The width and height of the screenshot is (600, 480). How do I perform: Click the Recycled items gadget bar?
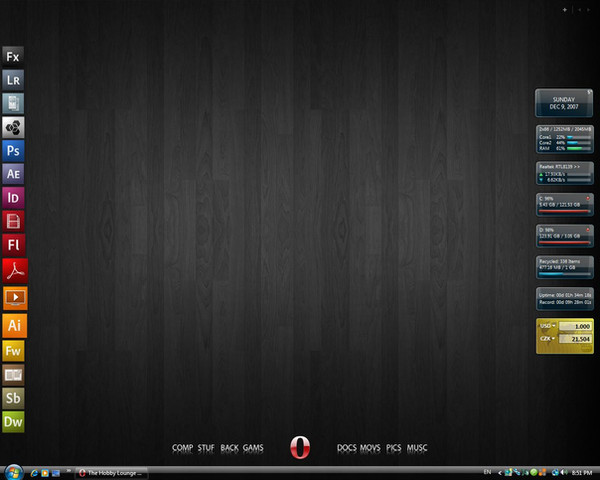(x=564, y=274)
